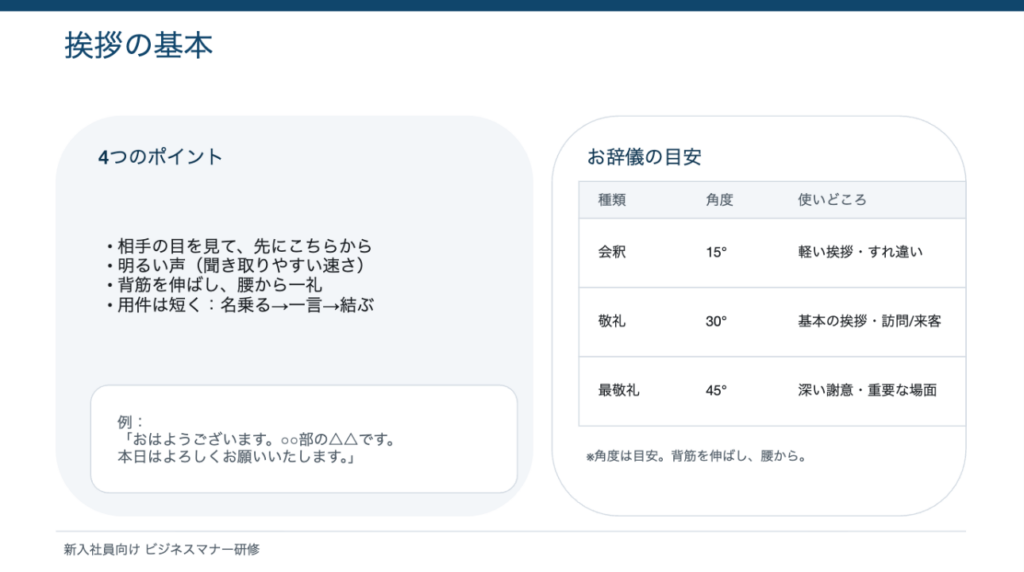Click the 深い謝意・重要な場面 cell

click(867, 391)
